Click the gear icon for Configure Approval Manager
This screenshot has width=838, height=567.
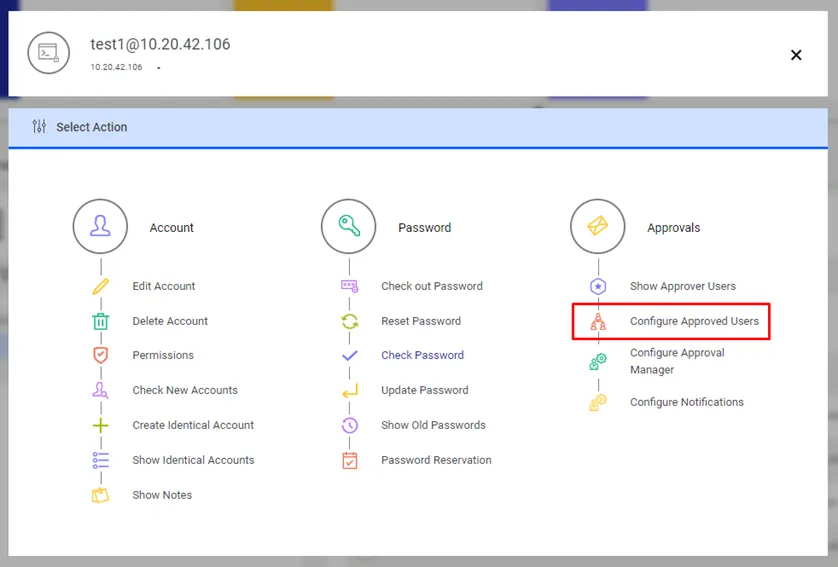click(x=598, y=361)
